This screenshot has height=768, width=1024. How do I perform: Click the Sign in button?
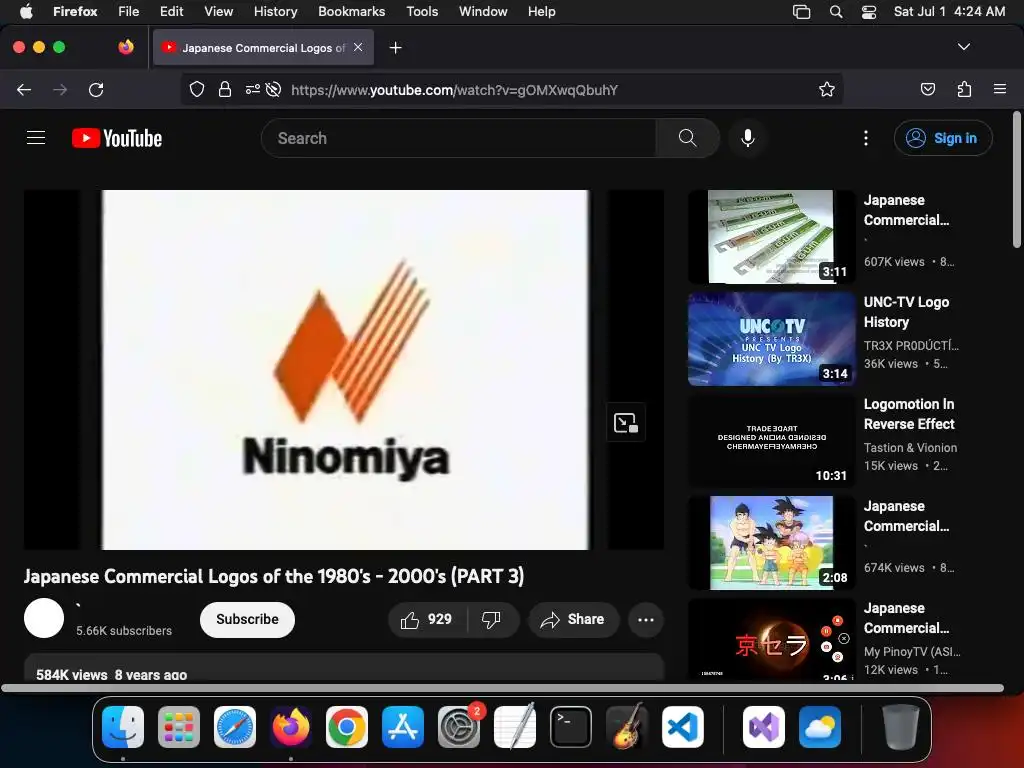click(943, 138)
